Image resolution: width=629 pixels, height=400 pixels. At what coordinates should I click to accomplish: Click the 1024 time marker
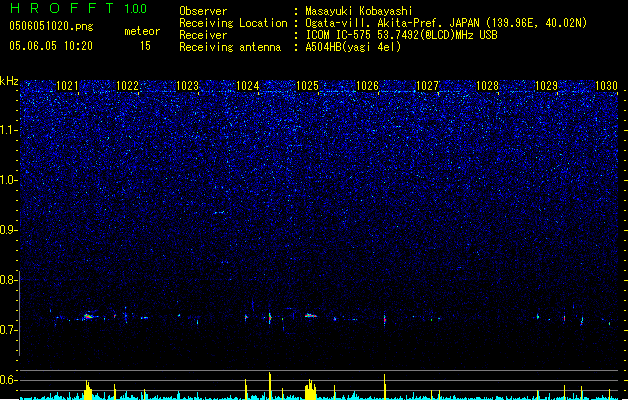(x=248, y=86)
